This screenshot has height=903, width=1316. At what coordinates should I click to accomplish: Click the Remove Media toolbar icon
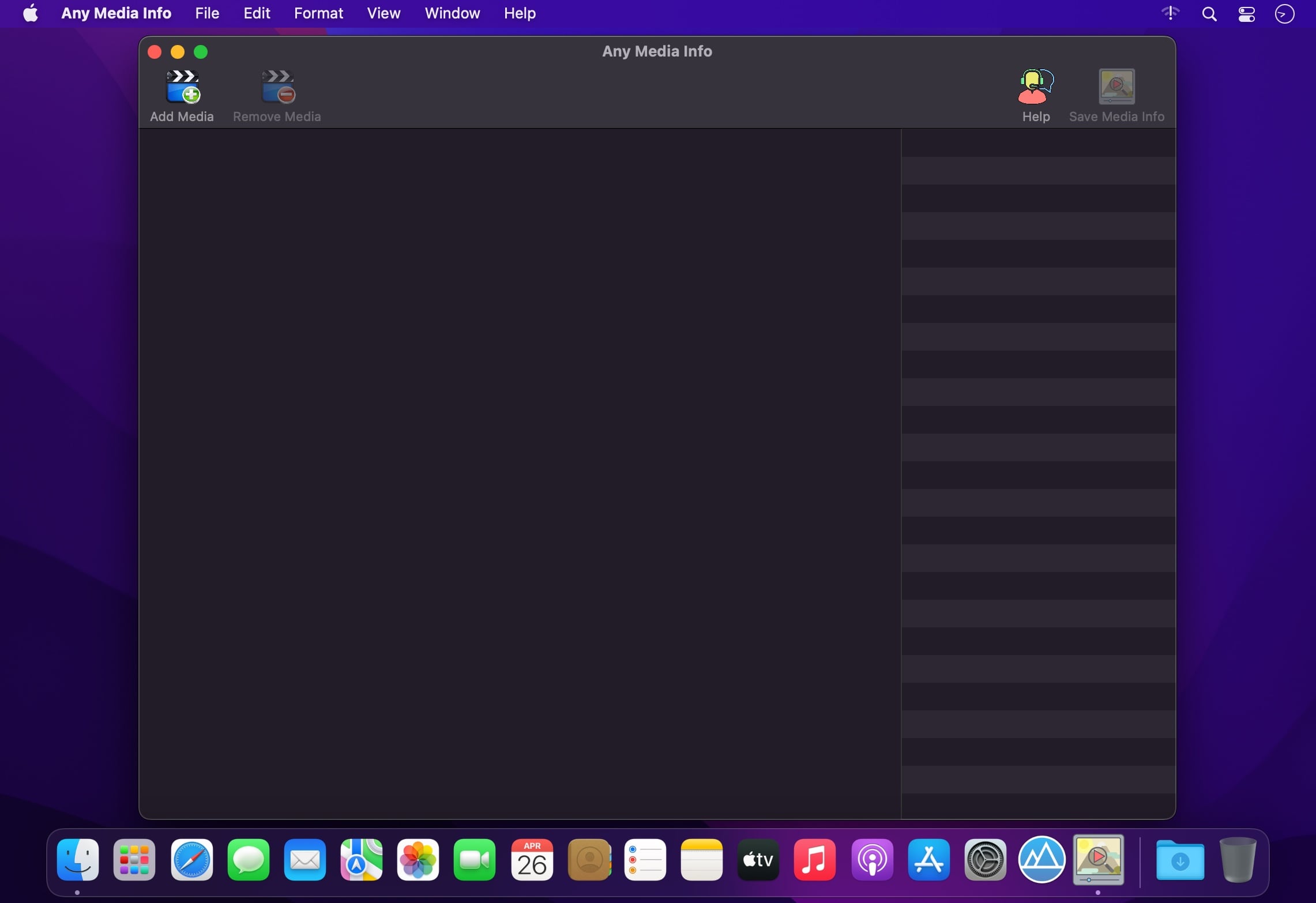click(x=277, y=87)
